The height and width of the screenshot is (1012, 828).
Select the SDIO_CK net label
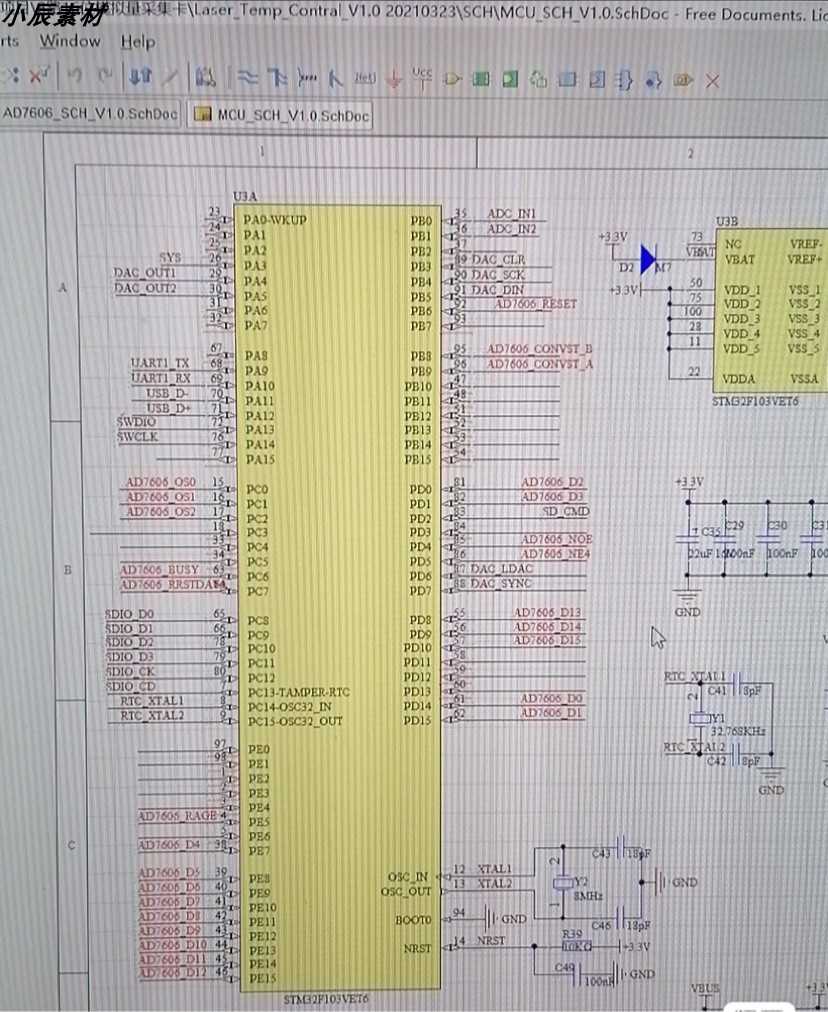[130, 671]
